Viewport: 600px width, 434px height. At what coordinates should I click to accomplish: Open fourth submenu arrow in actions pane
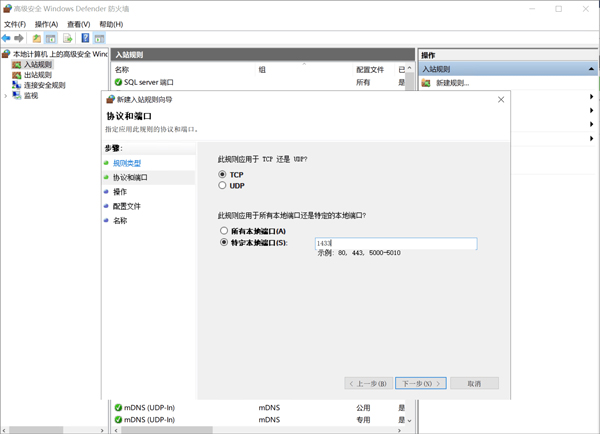click(591, 138)
